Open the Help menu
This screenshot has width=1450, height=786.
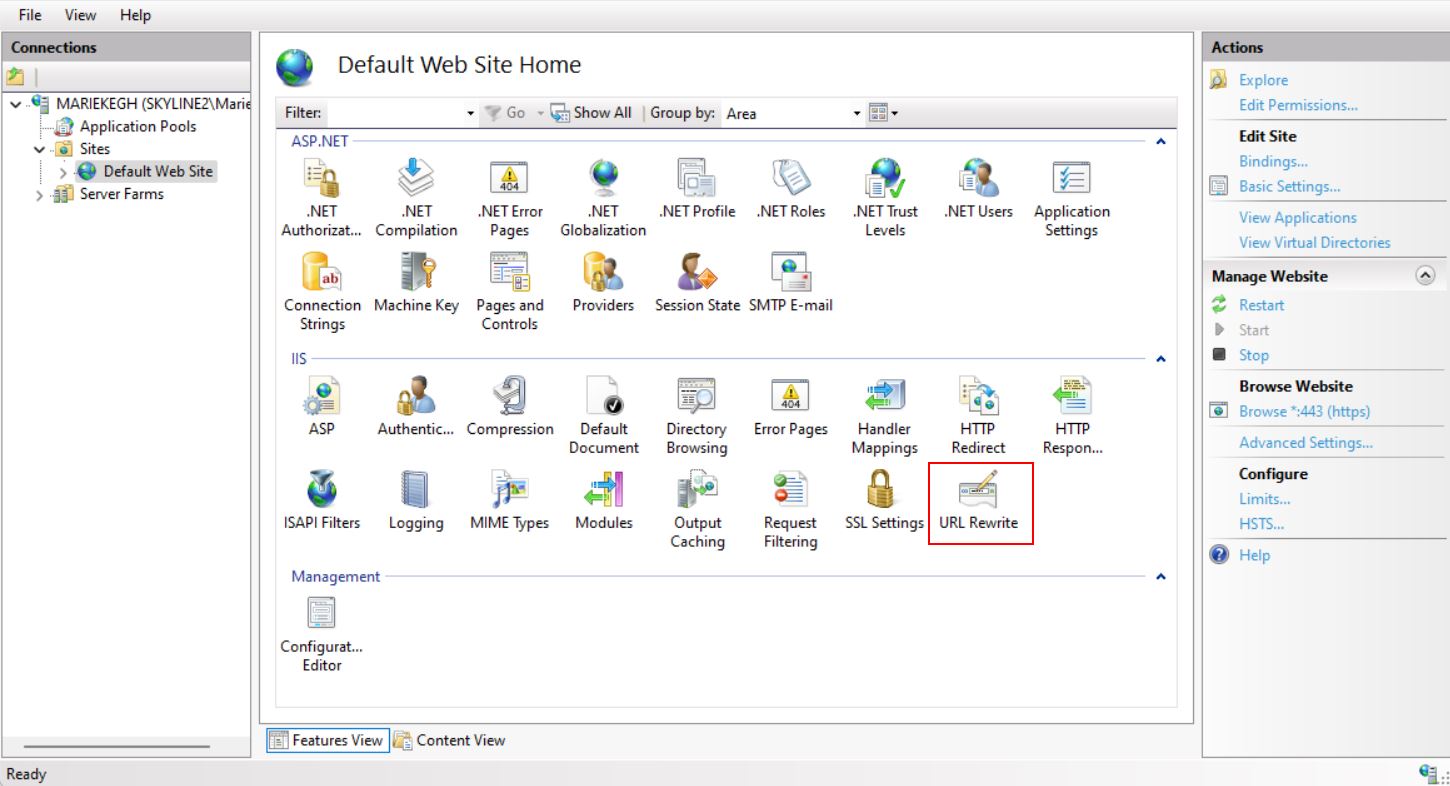tap(135, 15)
